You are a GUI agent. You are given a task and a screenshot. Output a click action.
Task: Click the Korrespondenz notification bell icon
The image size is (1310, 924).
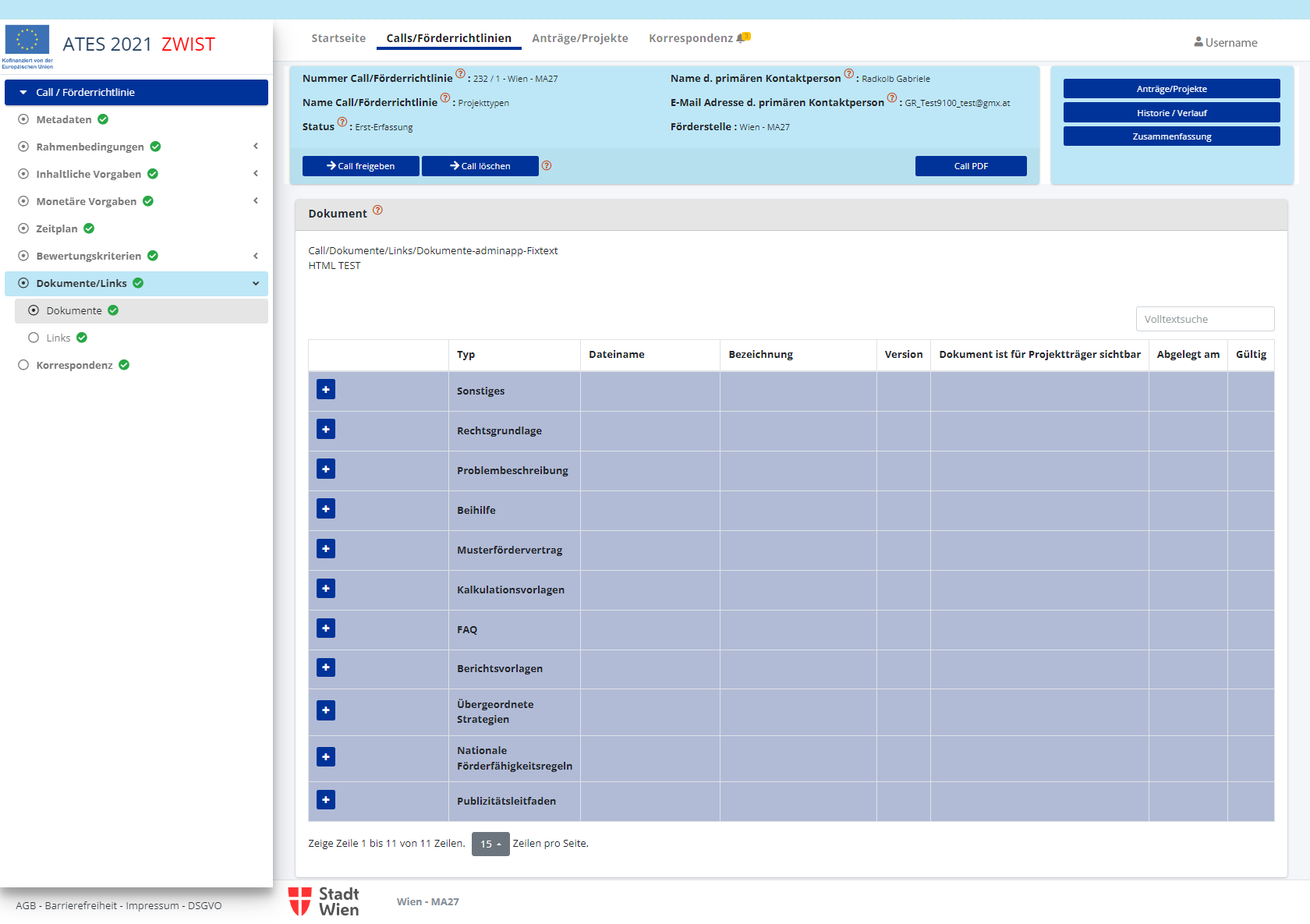[x=742, y=37]
